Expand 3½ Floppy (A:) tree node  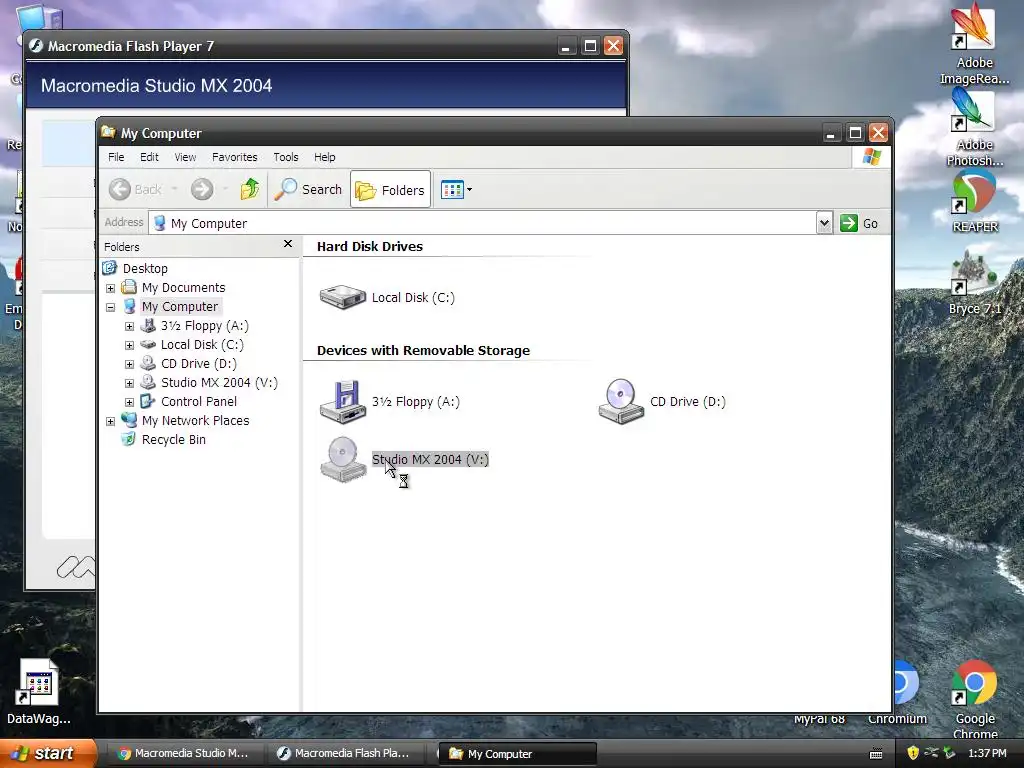click(129, 326)
